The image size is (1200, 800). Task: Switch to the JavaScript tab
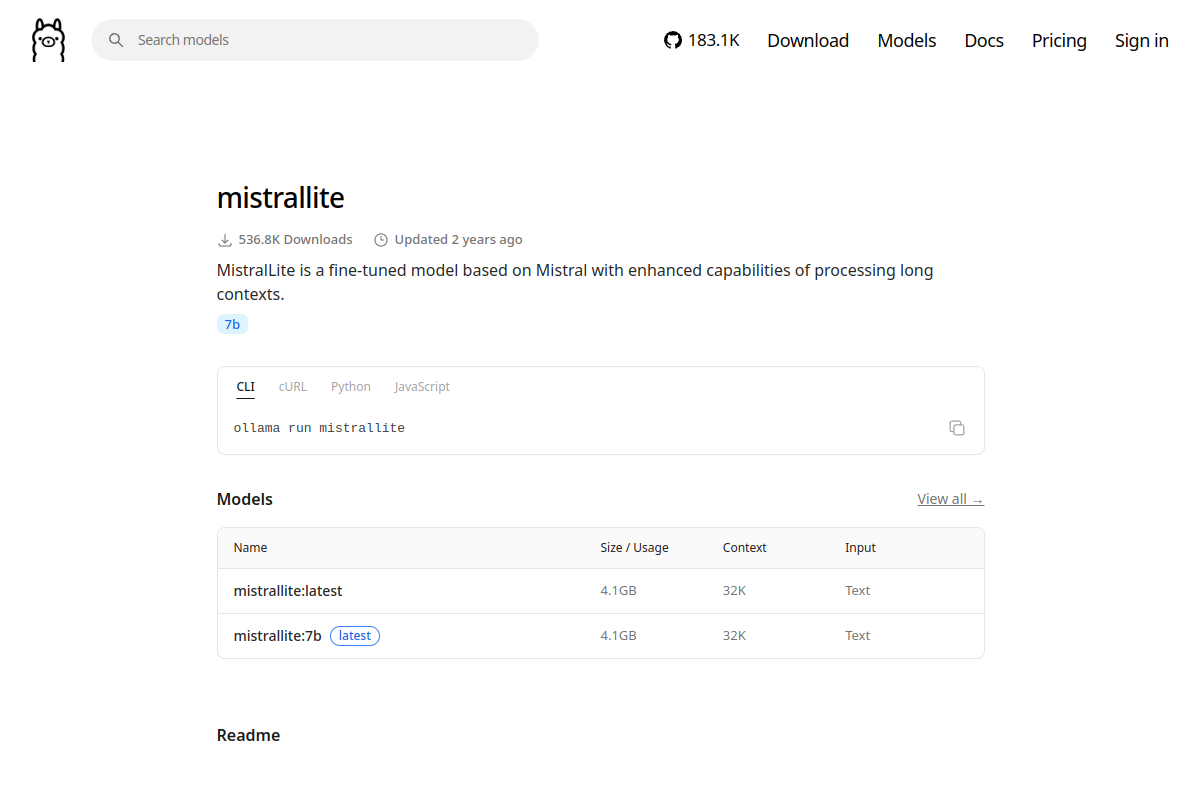[x=422, y=387]
